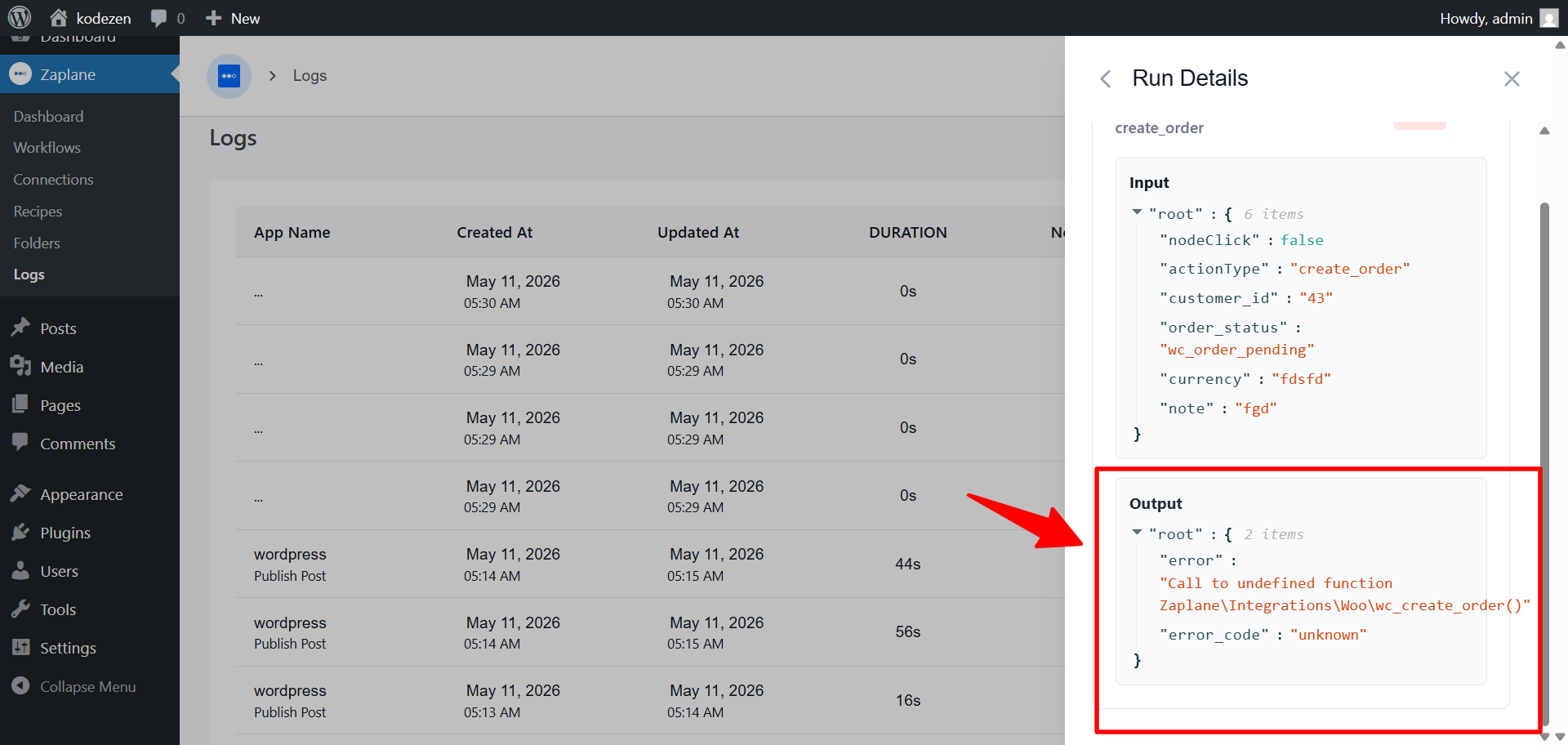Viewport: 1568px width, 745px height.
Task: Click the "wc_order_pending" value
Action: (x=1236, y=350)
